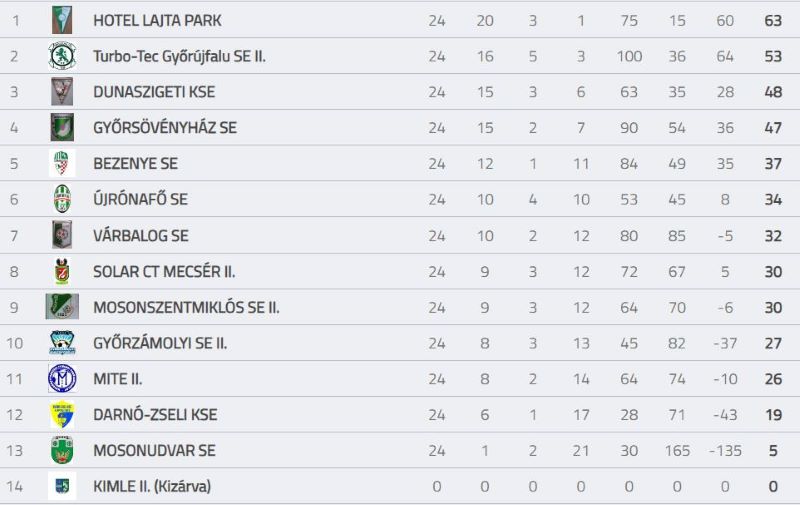The height and width of the screenshot is (505, 800).
Task: Select the BEZENYE SE team name
Action: point(135,164)
